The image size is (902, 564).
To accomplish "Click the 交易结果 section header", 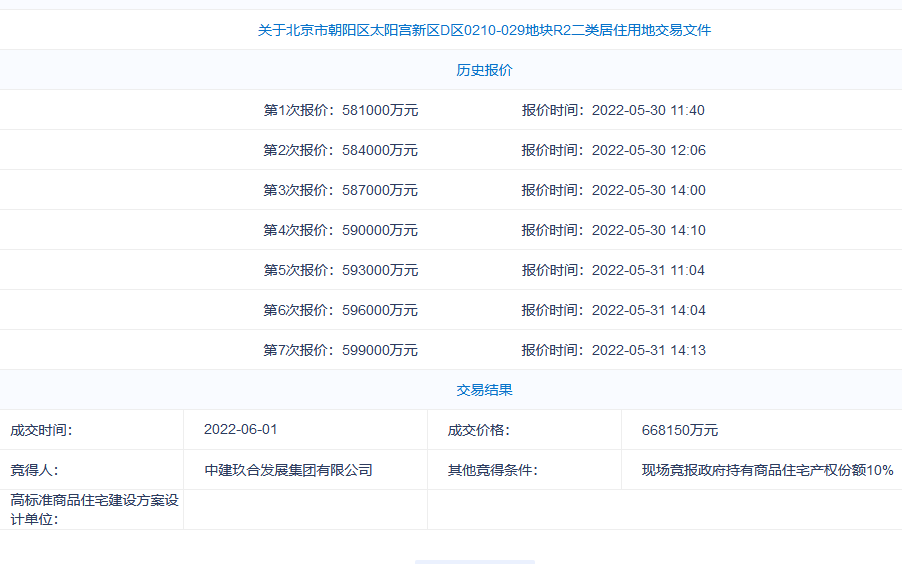I will tap(484, 390).
